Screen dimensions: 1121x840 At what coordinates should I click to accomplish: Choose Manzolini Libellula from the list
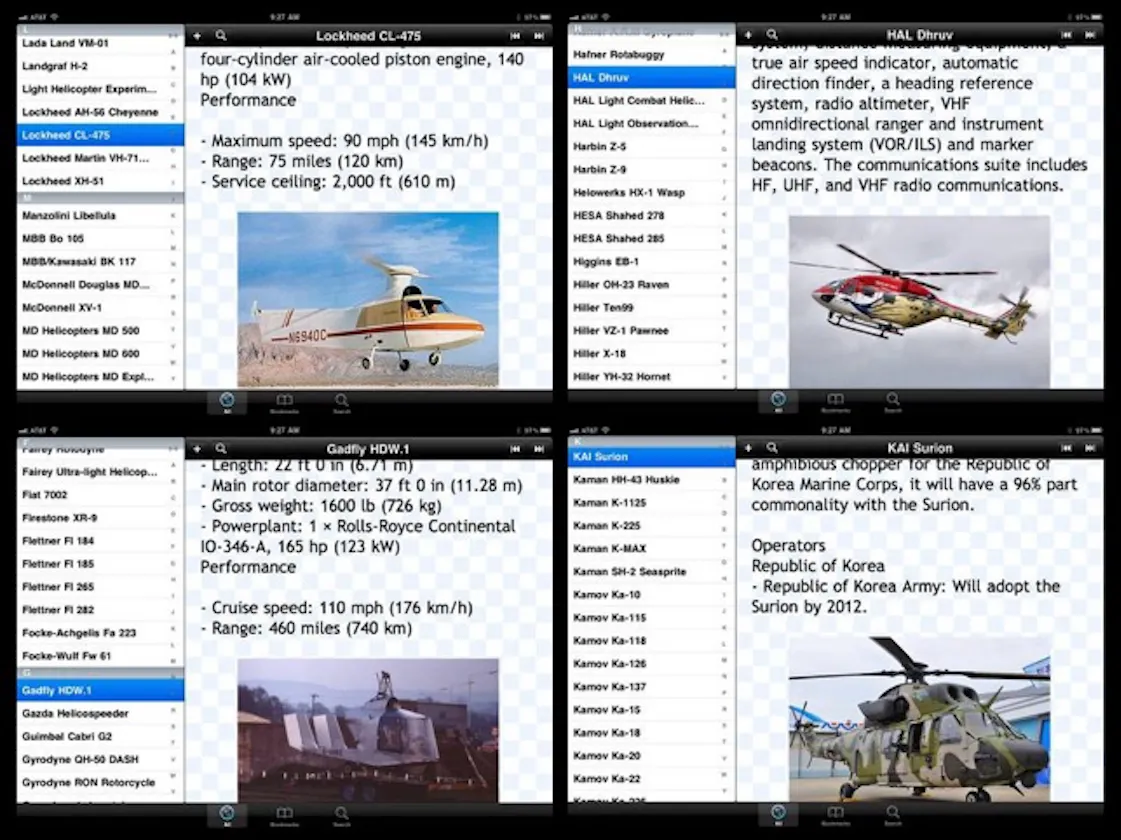[100, 215]
